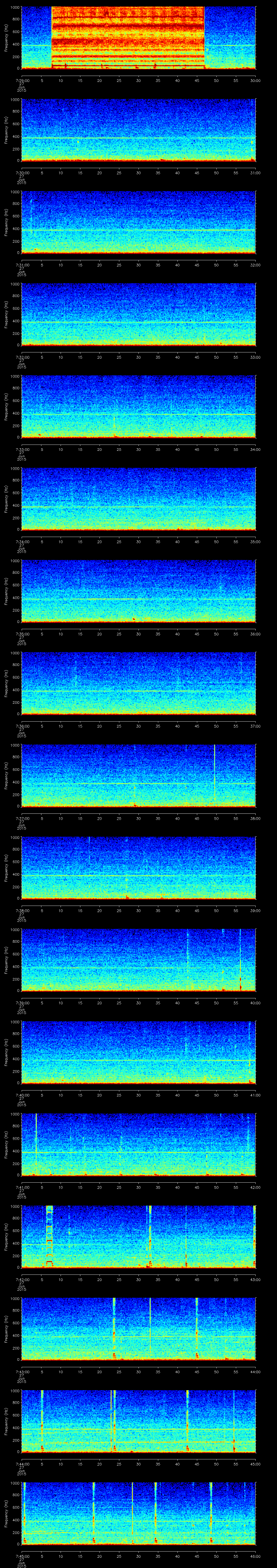
Task: Click the "30:00" end-of-axis time label
Action: click(255, 80)
